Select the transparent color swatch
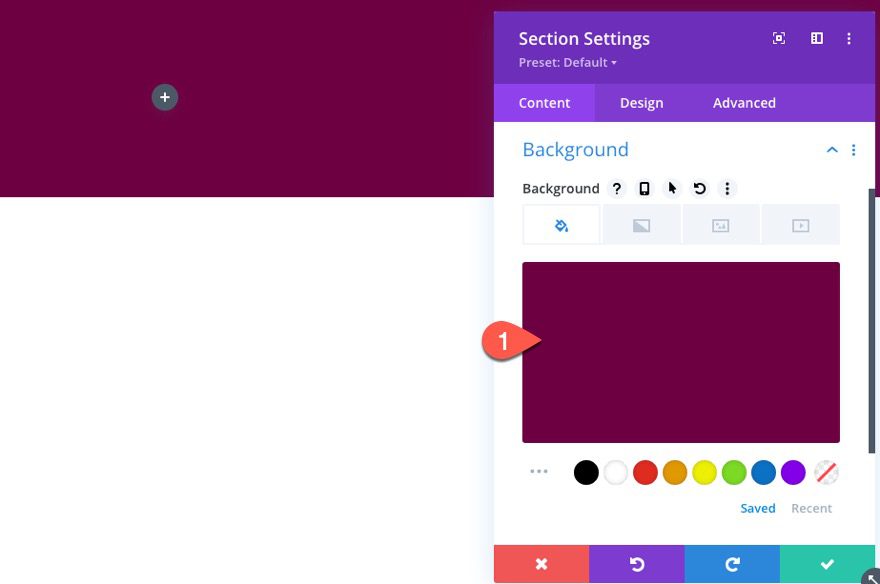 (824, 472)
